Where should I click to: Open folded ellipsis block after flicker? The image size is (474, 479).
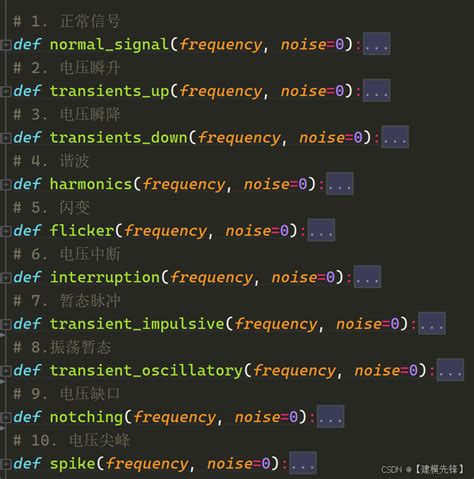321,230
